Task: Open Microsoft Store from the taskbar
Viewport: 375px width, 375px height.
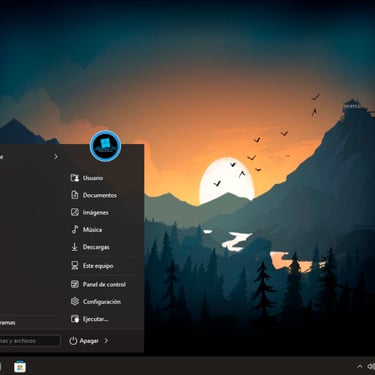Action: [20, 367]
